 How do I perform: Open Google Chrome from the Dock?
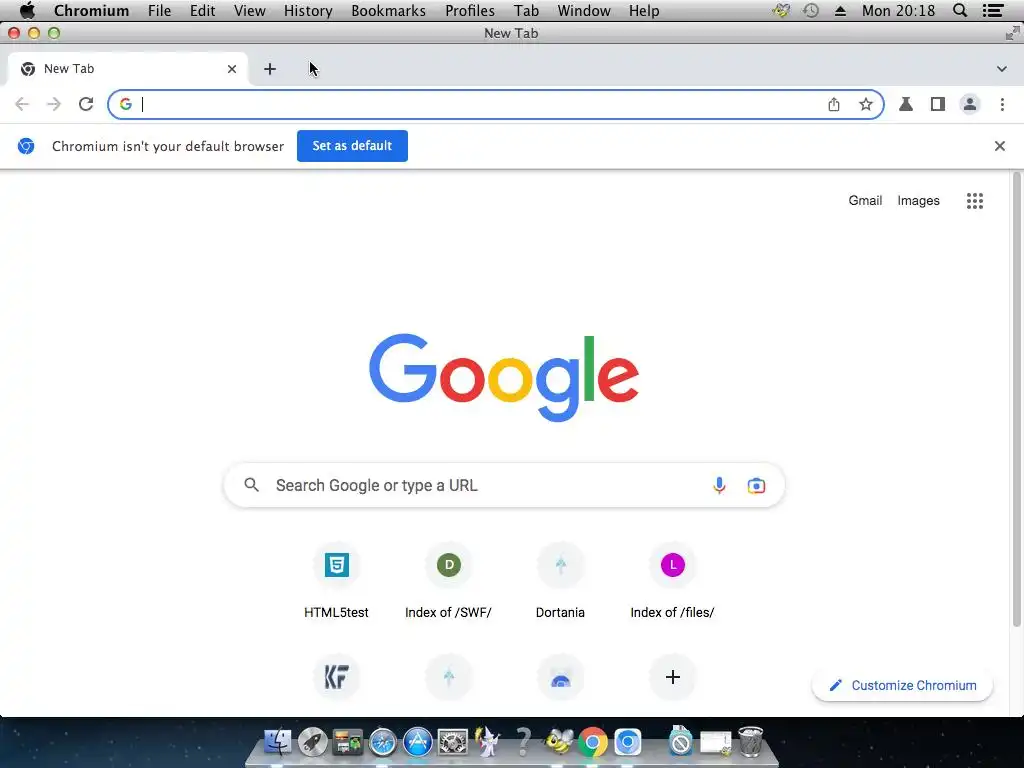[x=592, y=743]
